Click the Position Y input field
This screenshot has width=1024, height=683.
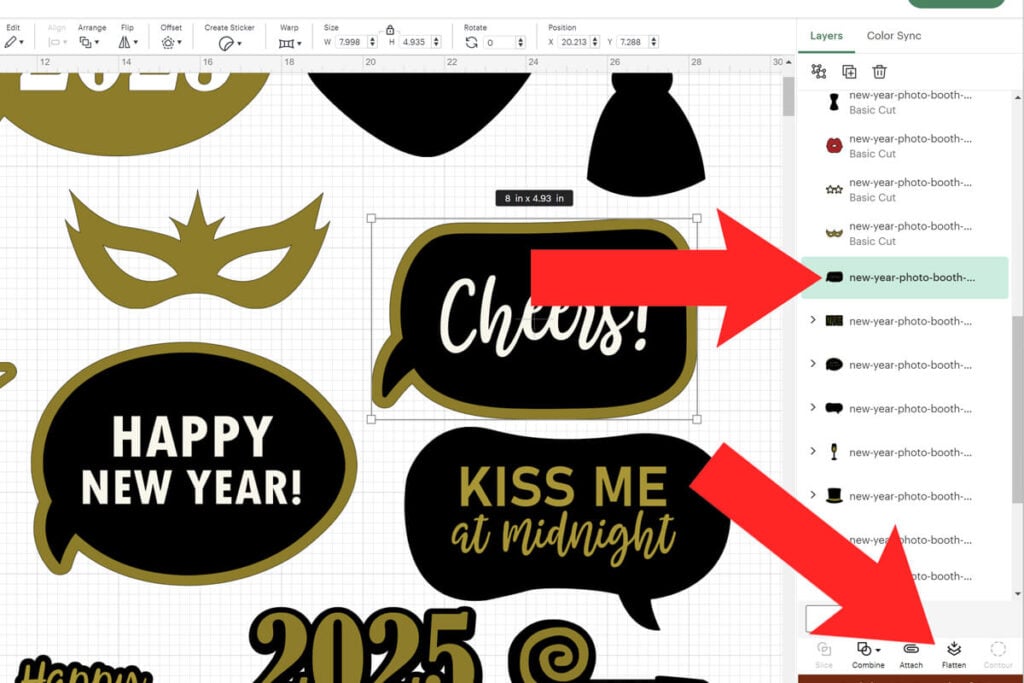click(631, 42)
